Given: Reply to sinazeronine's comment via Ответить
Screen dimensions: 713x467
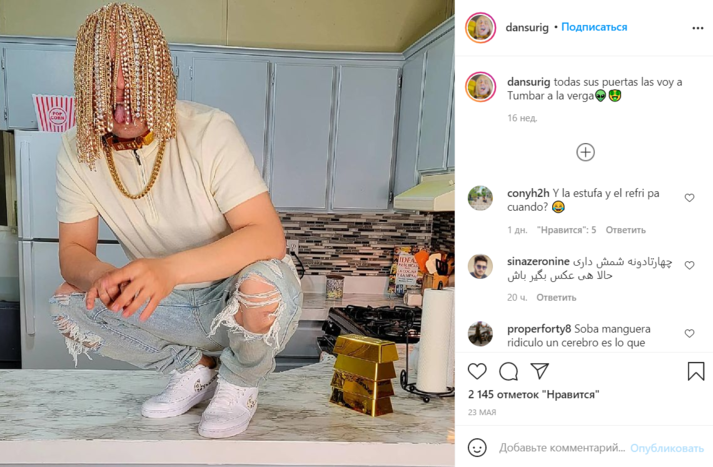Looking at the screenshot, I should pyautogui.click(x=556, y=298).
